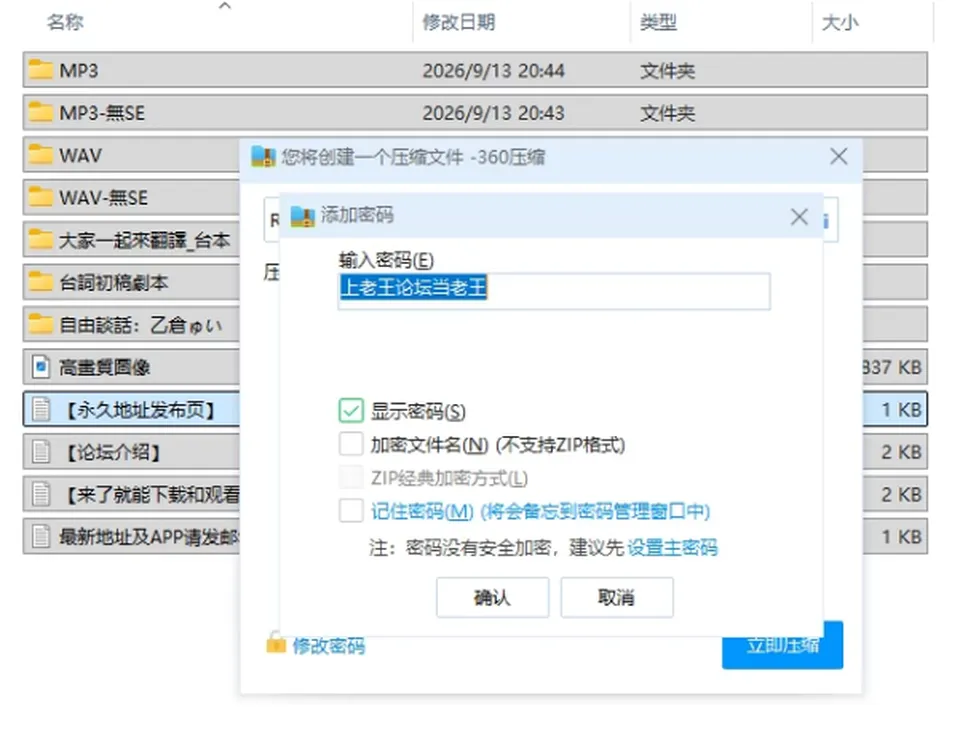
Task: Tick the 记住密码 checkbox
Action: 351,510
